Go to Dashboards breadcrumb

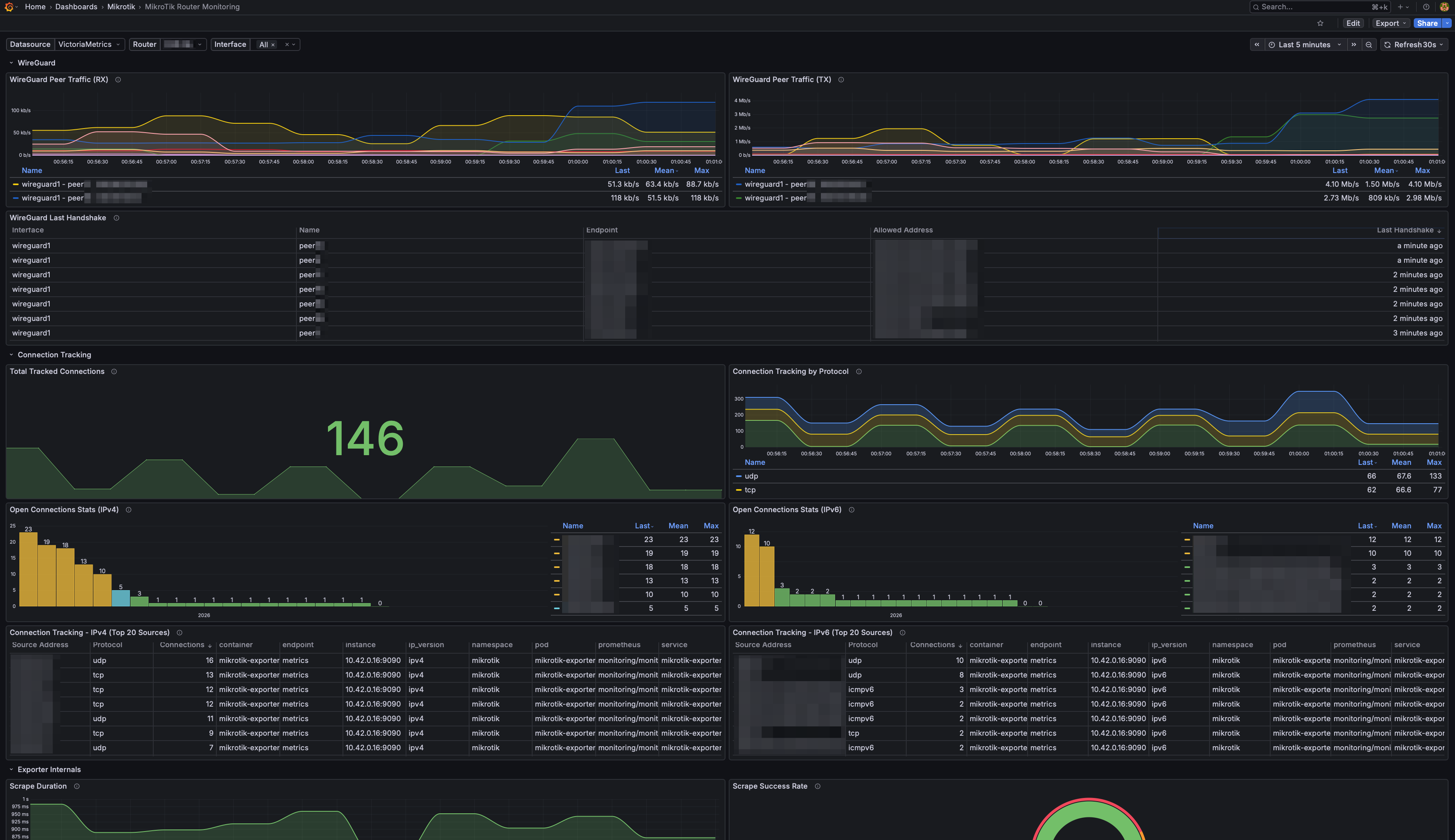pyautogui.click(x=76, y=7)
